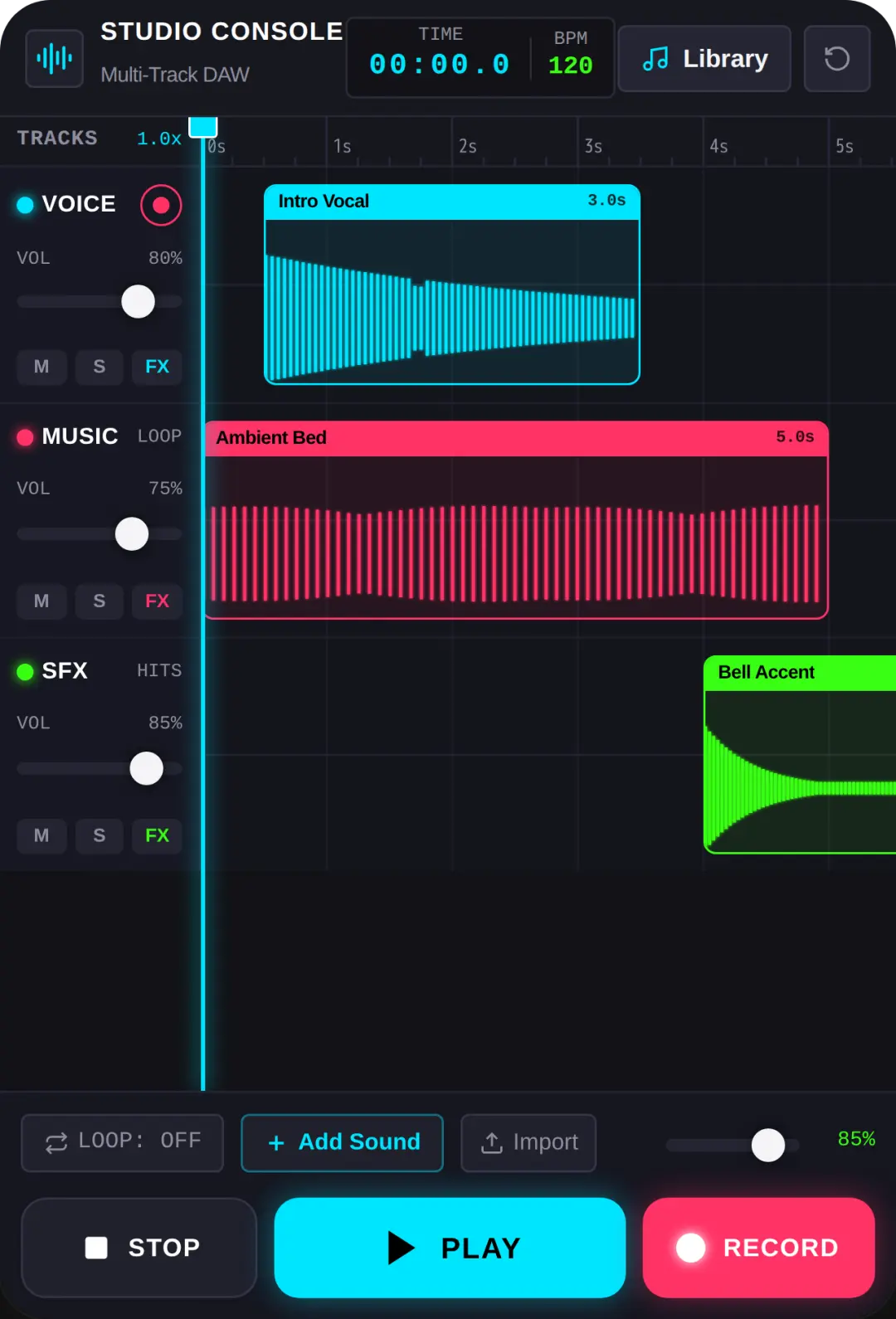Click the 80% VOICE volume value

tap(165, 258)
